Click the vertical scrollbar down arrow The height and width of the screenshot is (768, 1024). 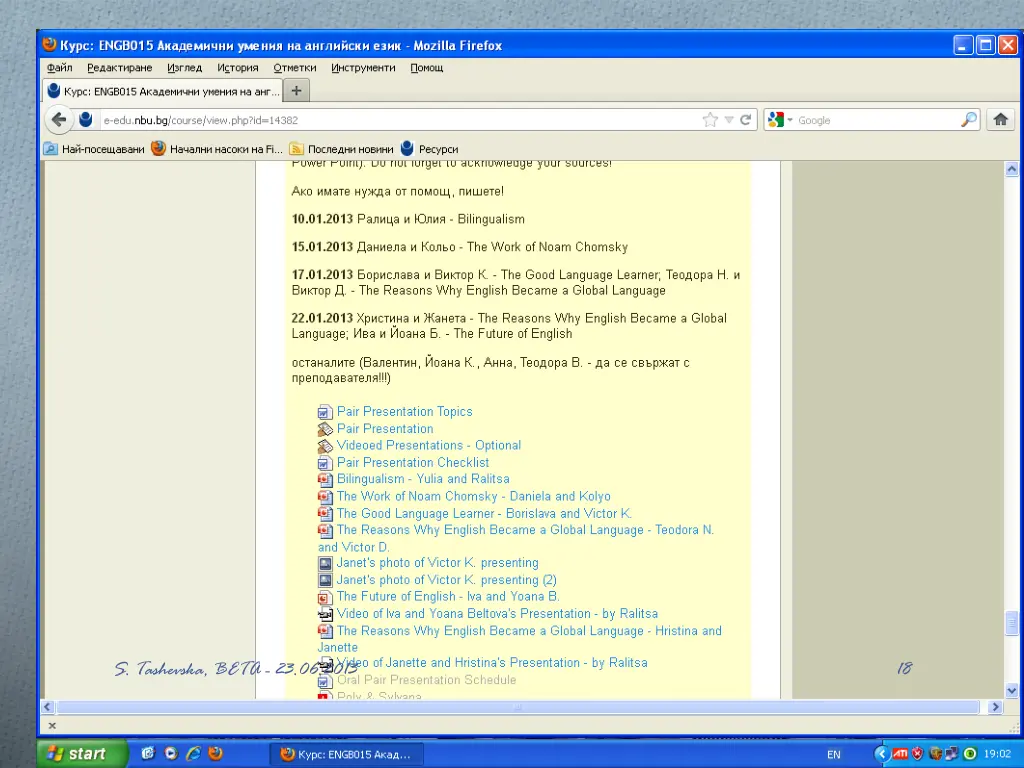(x=1012, y=690)
